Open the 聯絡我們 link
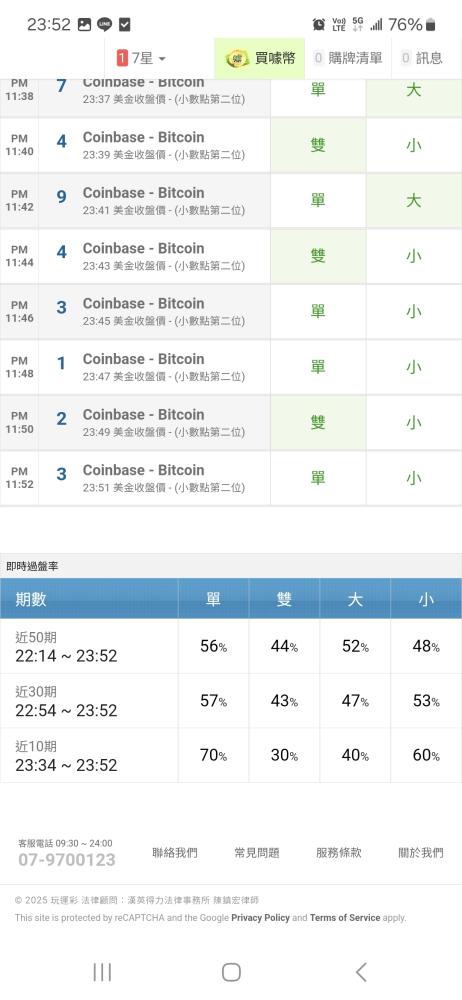 (175, 853)
